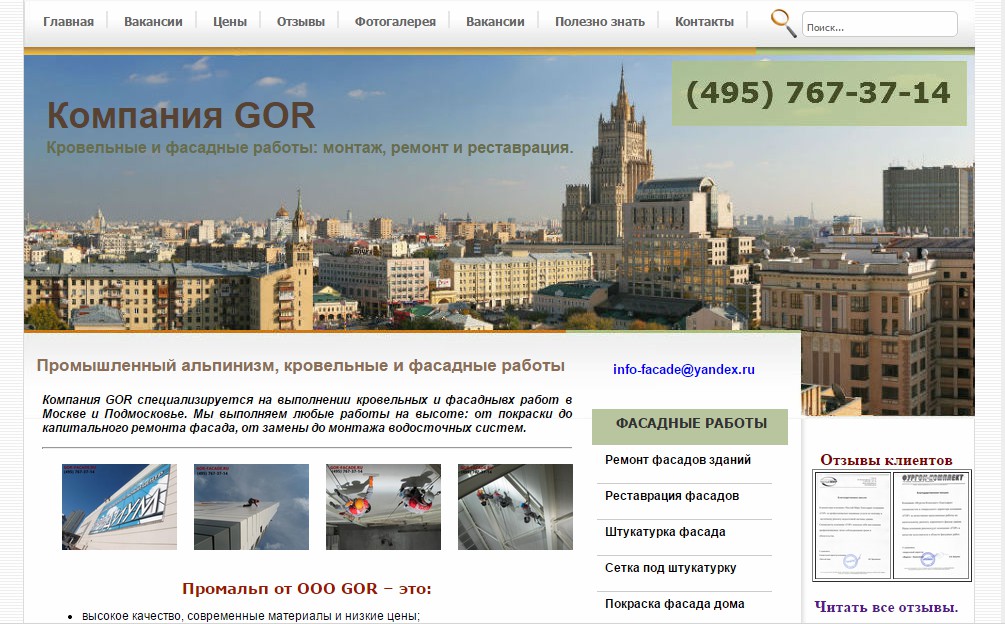1005x624 pixels.
Task: Open the second Вакансии item before Полезно знать
Action: point(495,22)
